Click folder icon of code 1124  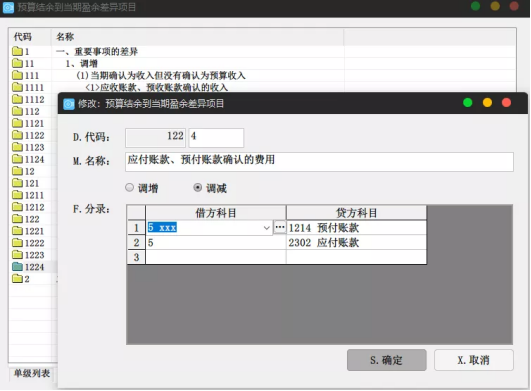coord(17,159)
